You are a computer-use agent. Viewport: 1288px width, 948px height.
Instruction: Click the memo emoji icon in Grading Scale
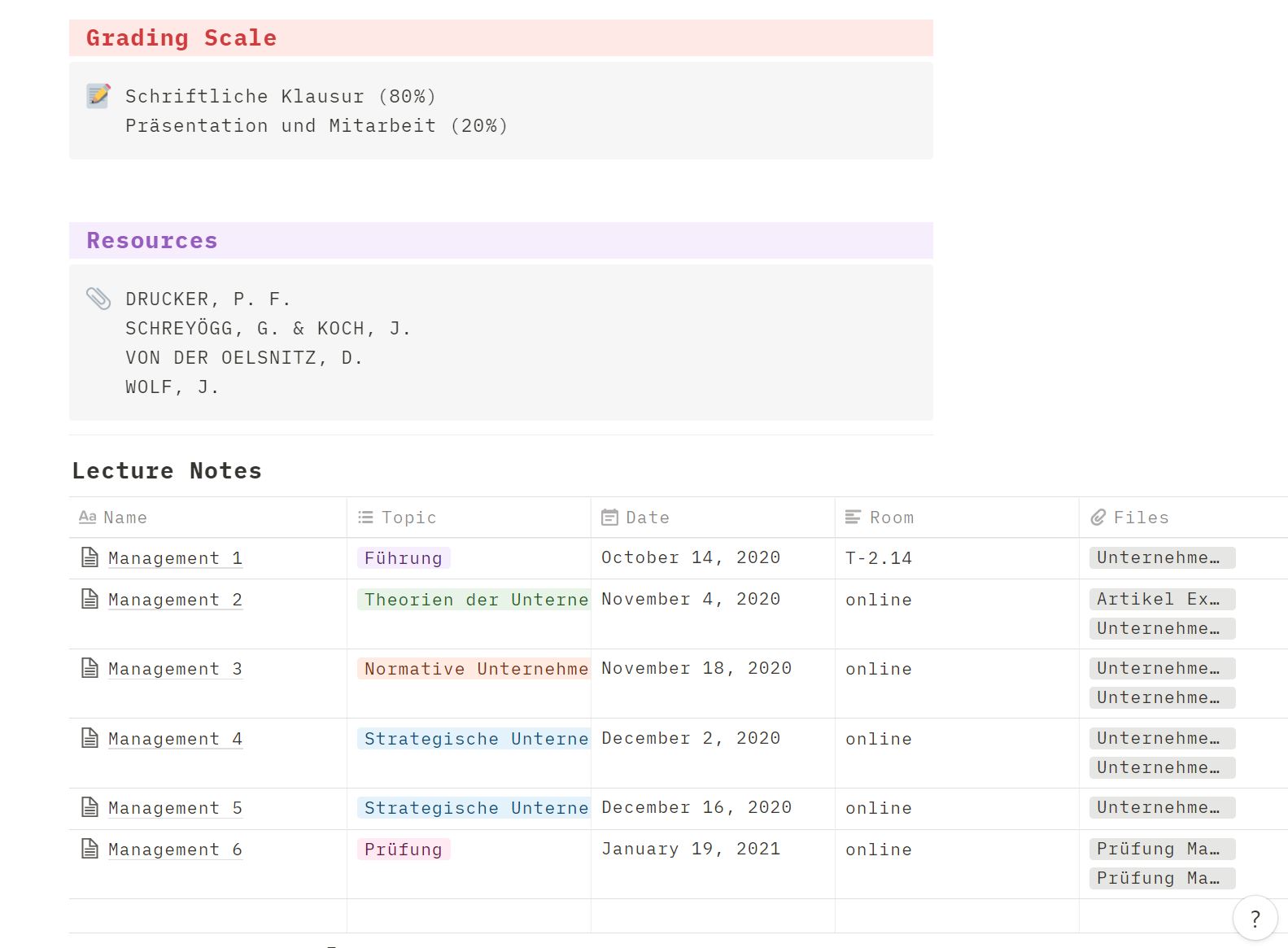click(x=98, y=96)
